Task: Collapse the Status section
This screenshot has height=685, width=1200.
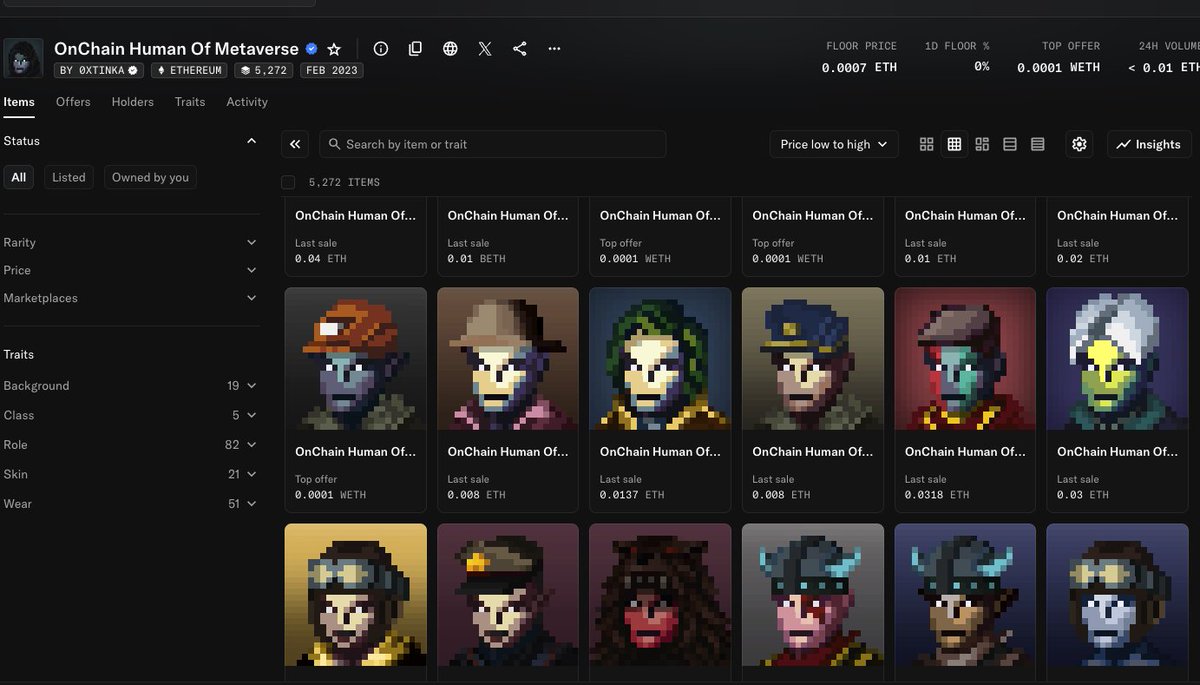Action: click(251, 141)
